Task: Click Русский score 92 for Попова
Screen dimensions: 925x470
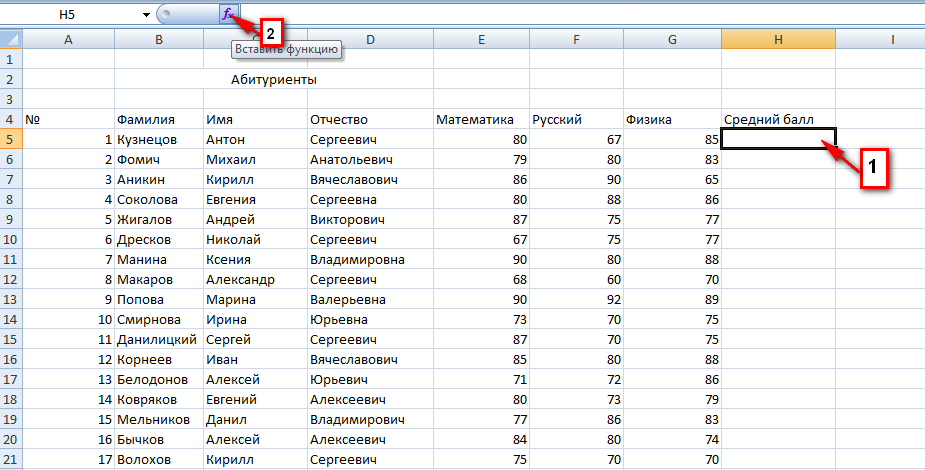Action: [576, 300]
